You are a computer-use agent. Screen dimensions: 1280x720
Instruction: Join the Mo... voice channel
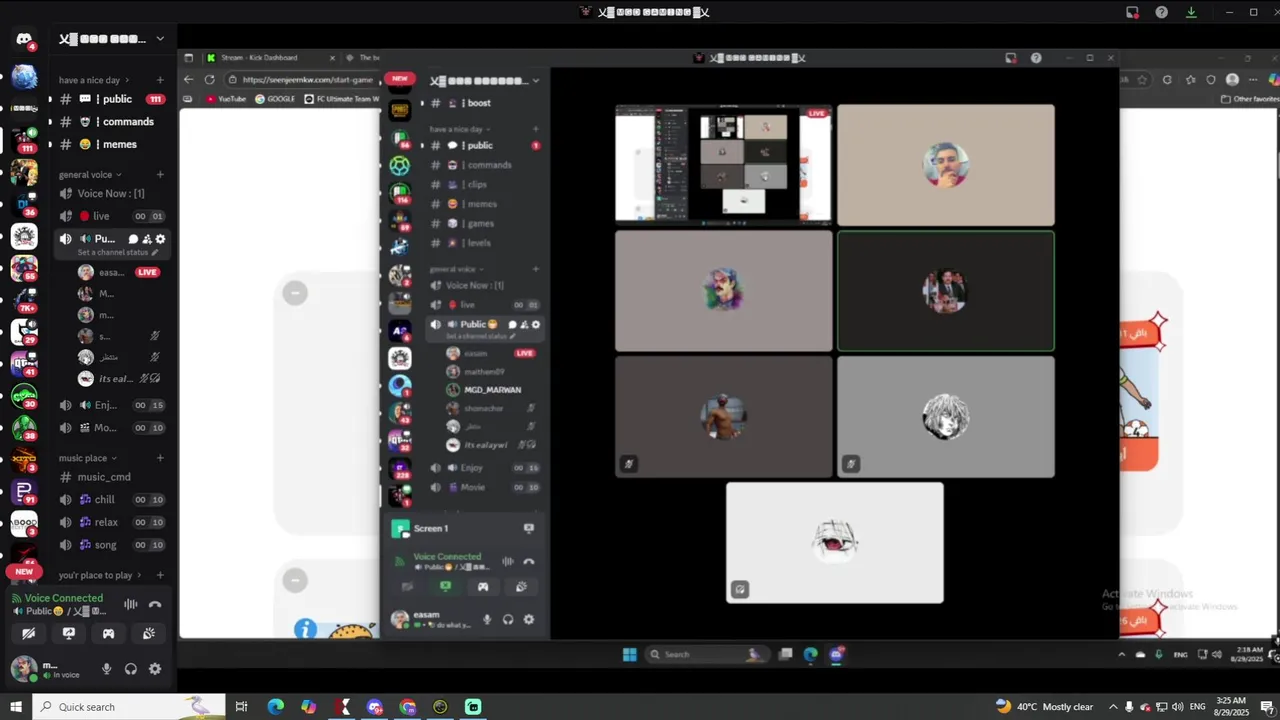point(110,428)
